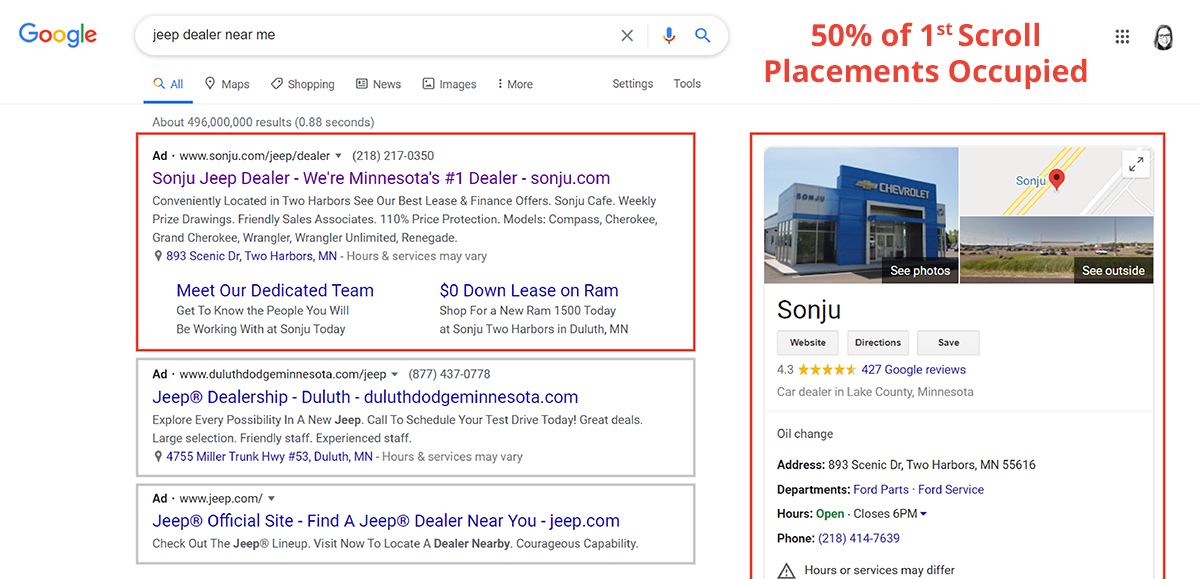This screenshot has height=579, width=1200.
Task: Open See photos of the dealership
Action: pyautogui.click(x=919, y=270)
